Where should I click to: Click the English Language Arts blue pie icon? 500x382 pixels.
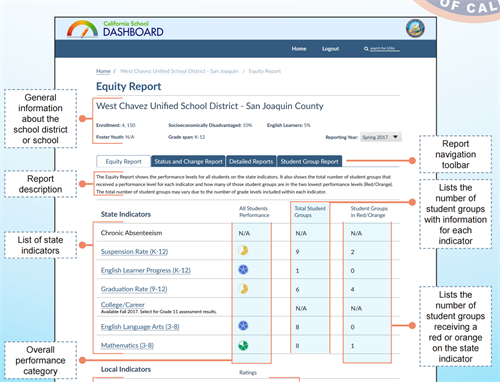243,326
